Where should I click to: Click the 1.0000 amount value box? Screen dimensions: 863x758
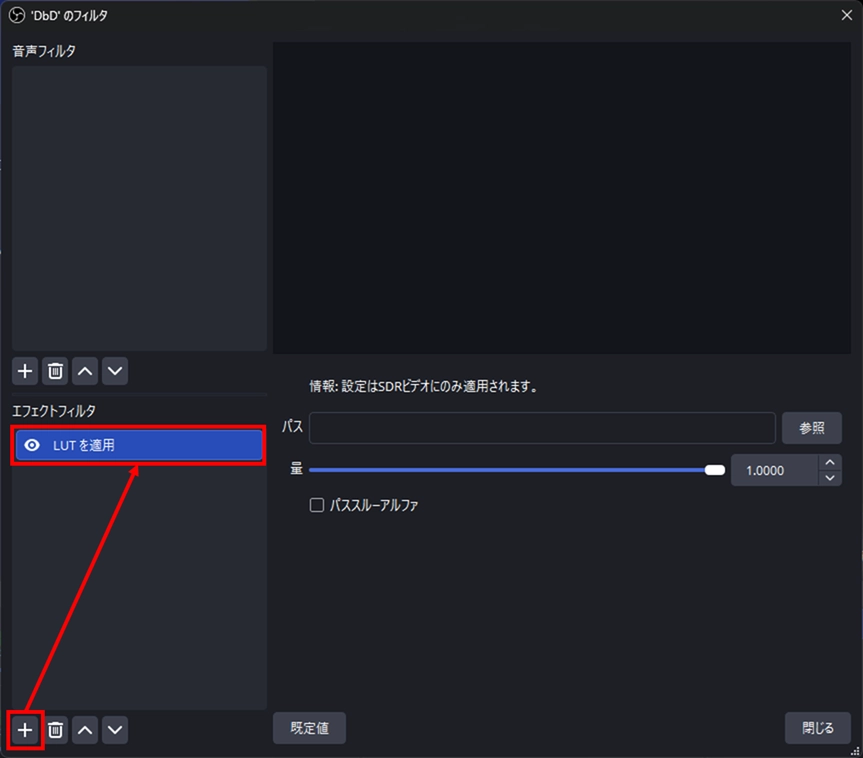pyautogui.click(x=773, y=470)
